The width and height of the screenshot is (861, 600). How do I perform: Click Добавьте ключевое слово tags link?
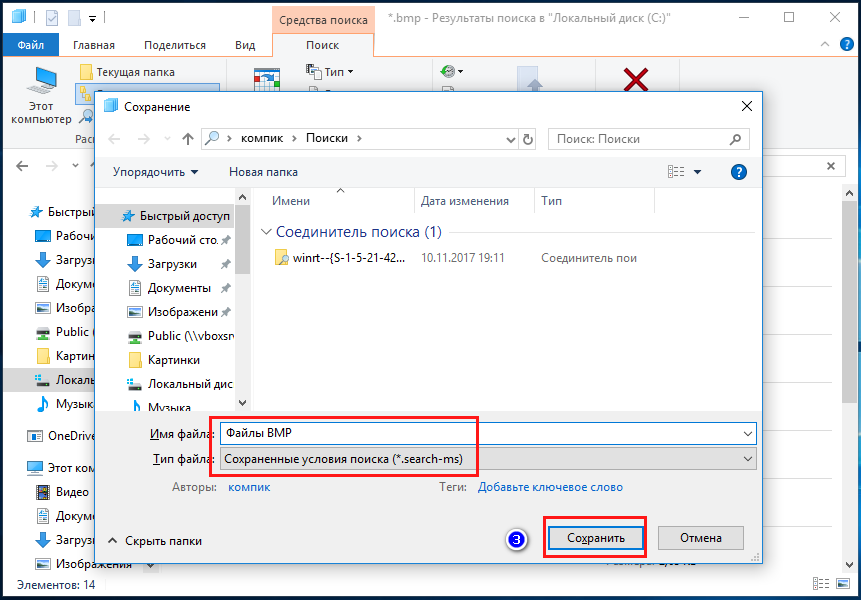click(550, 487)
